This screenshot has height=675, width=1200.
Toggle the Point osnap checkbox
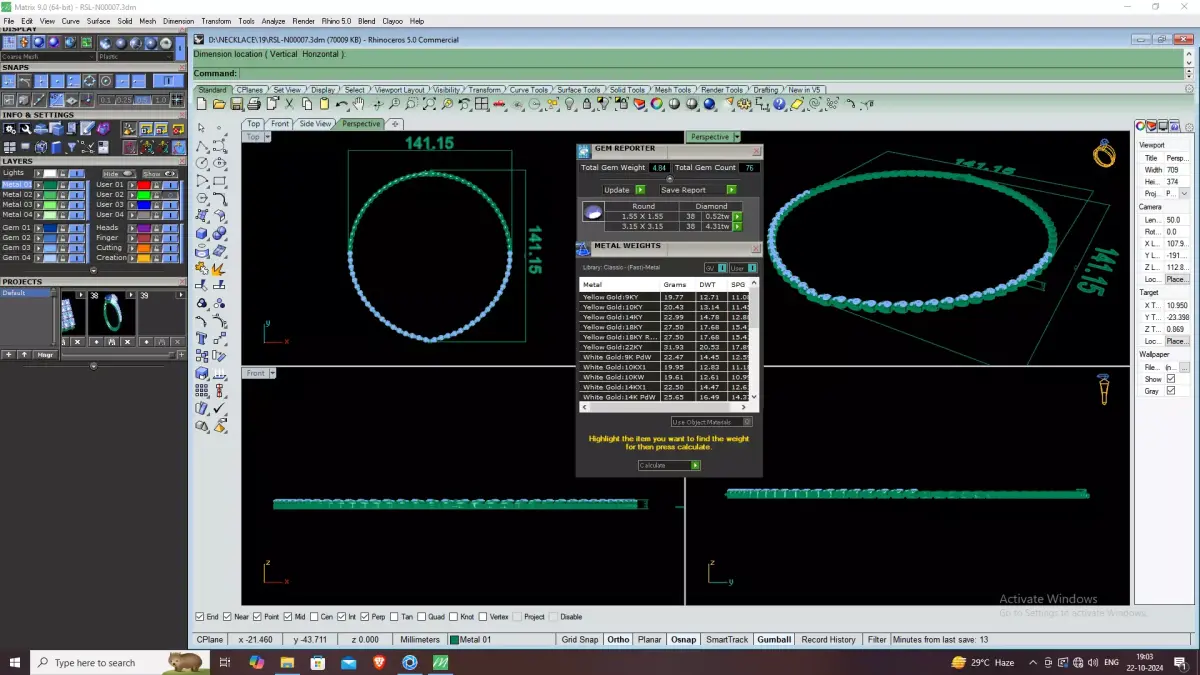(x=258, y=617)
